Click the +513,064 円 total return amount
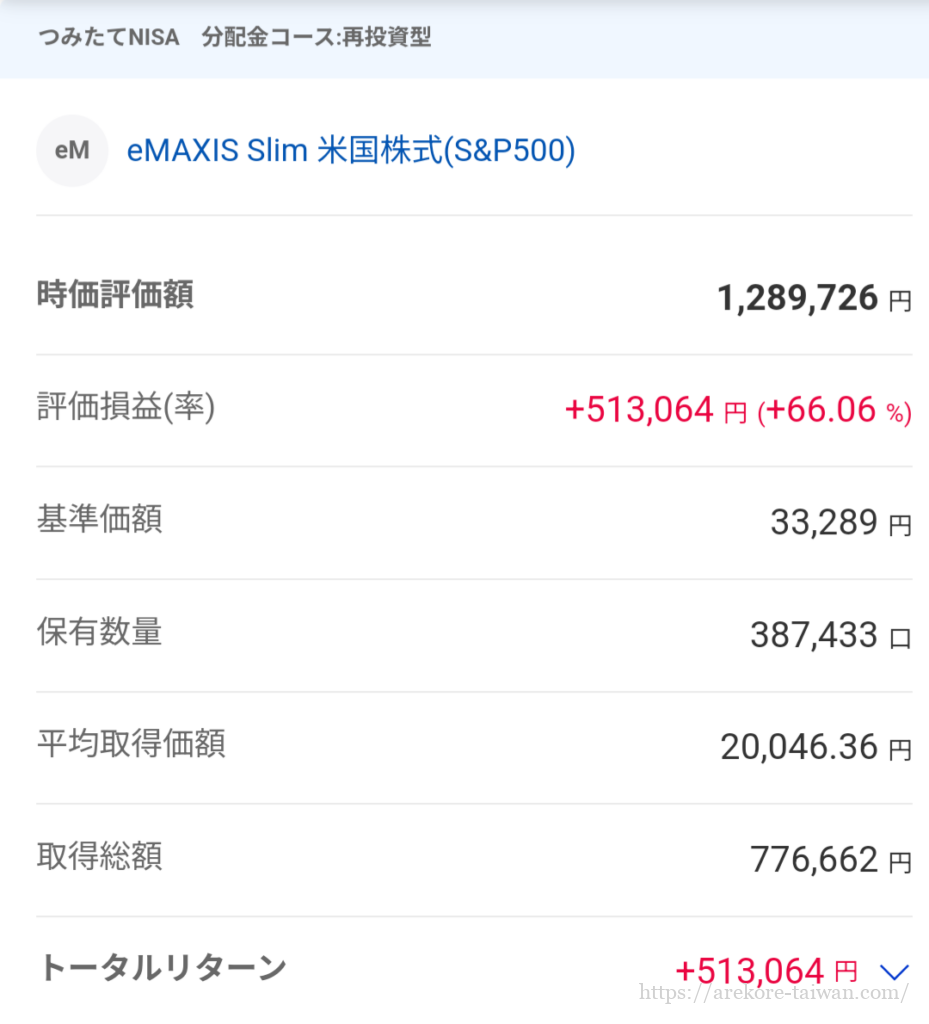The image size is (929, 1024). (766, 970)
